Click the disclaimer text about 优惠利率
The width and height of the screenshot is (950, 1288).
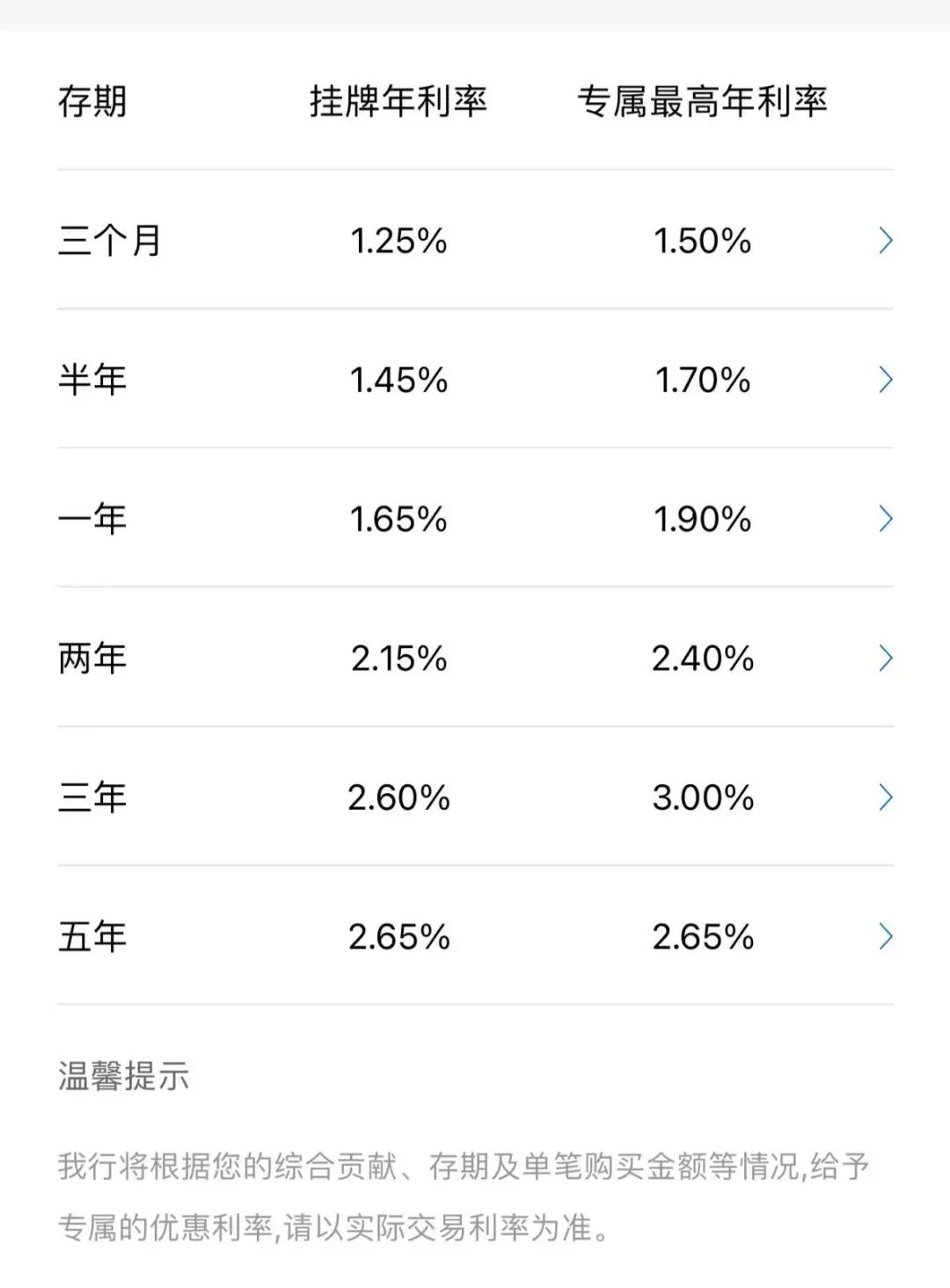click(475, 1196)
